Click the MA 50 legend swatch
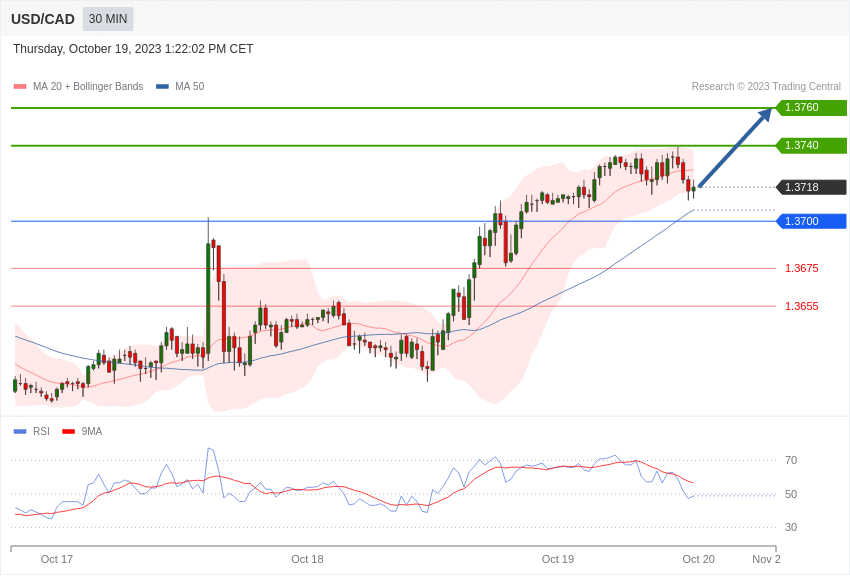Screen dimensions: 850x576 [162, 87]
